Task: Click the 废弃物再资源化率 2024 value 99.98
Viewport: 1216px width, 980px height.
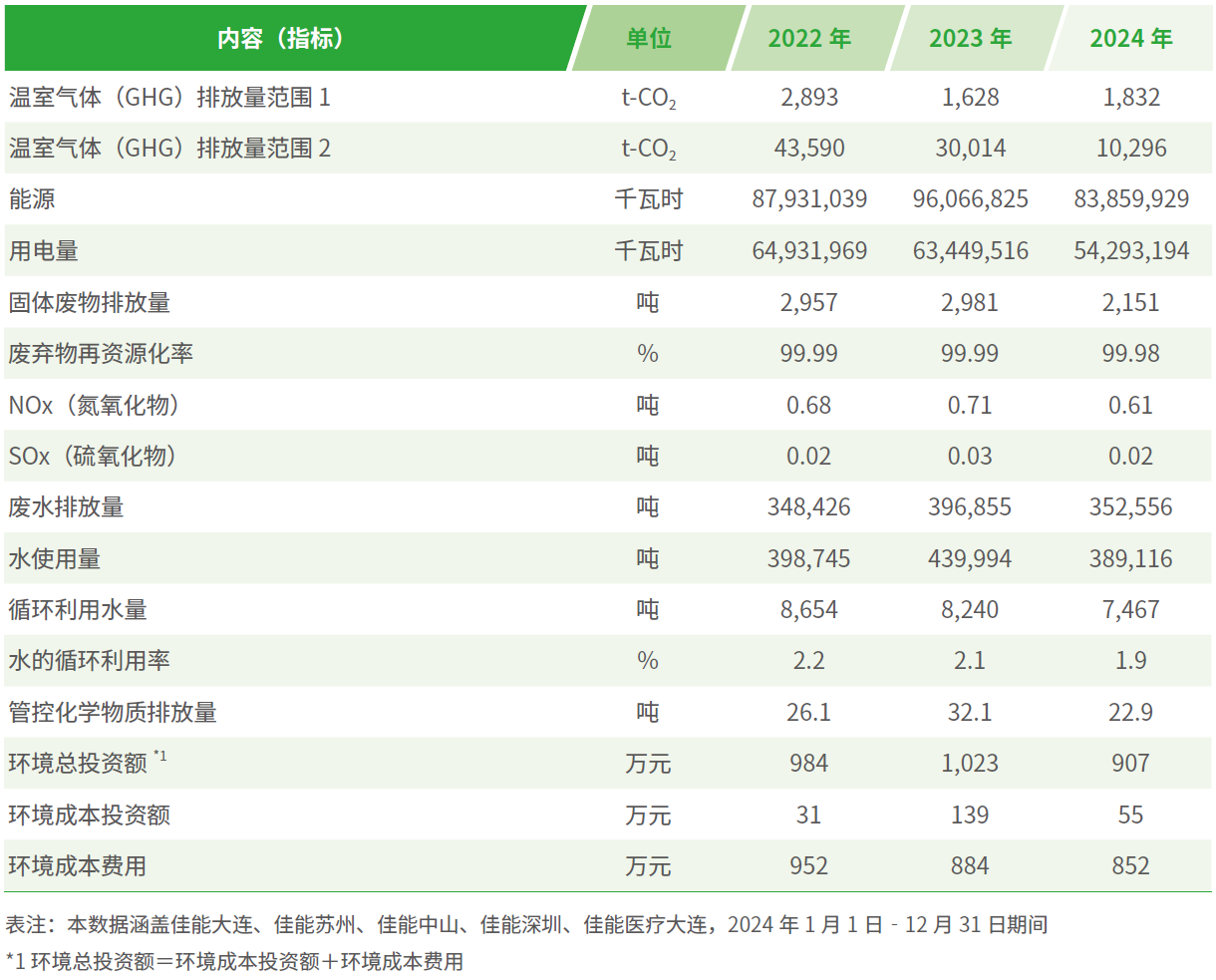Action: click(1130, 354)
